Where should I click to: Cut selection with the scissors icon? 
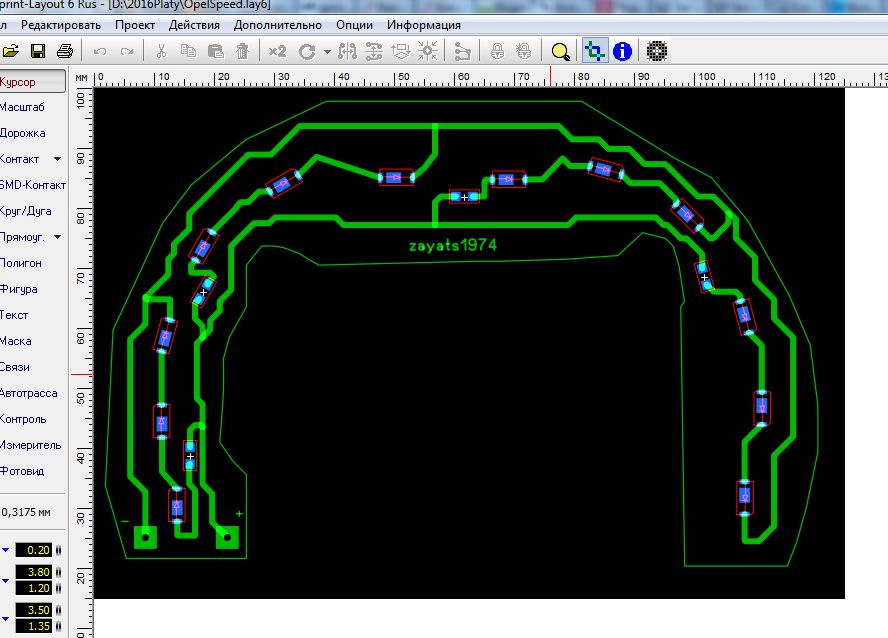(161, 52)
